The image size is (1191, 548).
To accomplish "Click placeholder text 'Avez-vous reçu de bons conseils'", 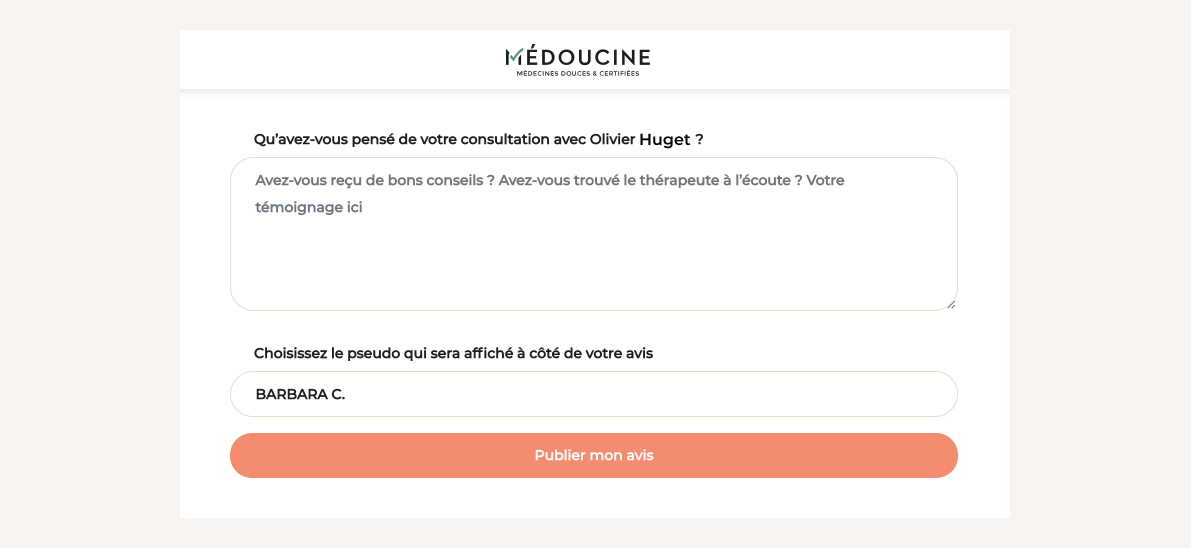I will click(370, 180).
